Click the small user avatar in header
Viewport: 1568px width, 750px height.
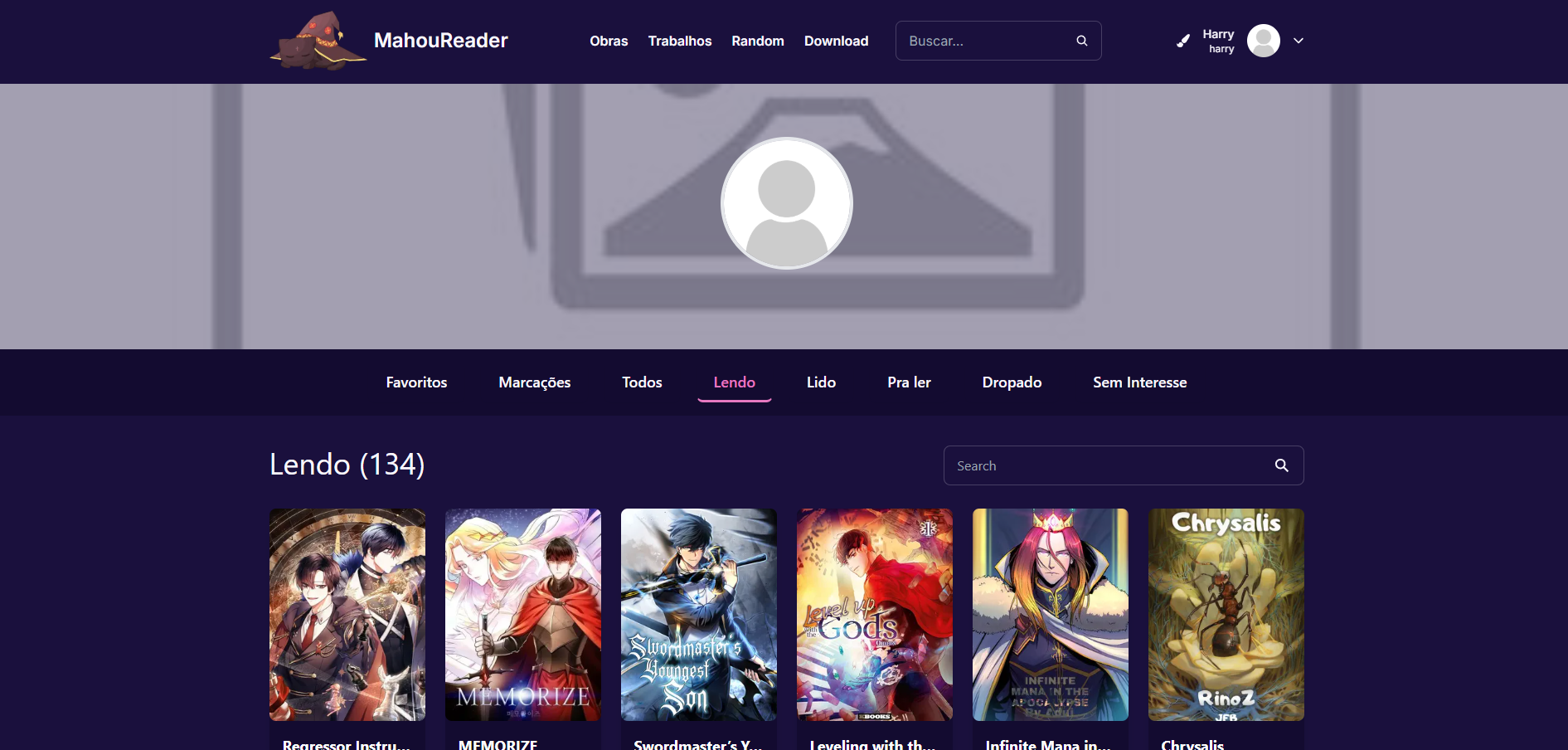coord(1263,41)
